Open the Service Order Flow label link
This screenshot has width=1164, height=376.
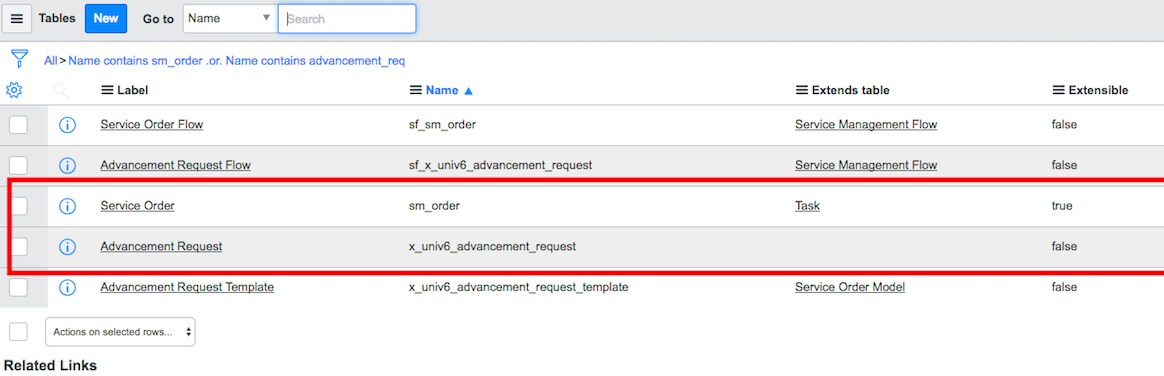pyautogui.click(x=151, y=125)
